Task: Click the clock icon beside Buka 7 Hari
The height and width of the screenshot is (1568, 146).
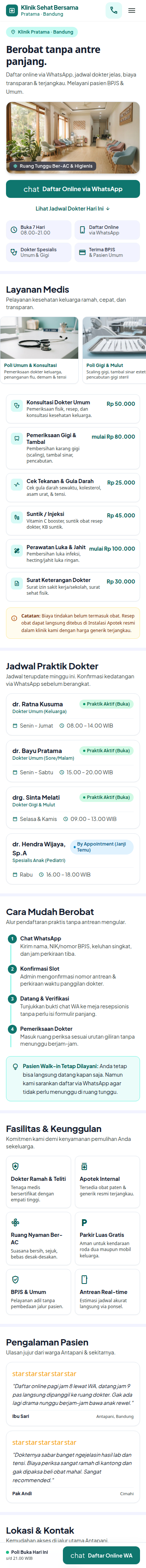Action: pyautogui.click(x=13, y=230)
